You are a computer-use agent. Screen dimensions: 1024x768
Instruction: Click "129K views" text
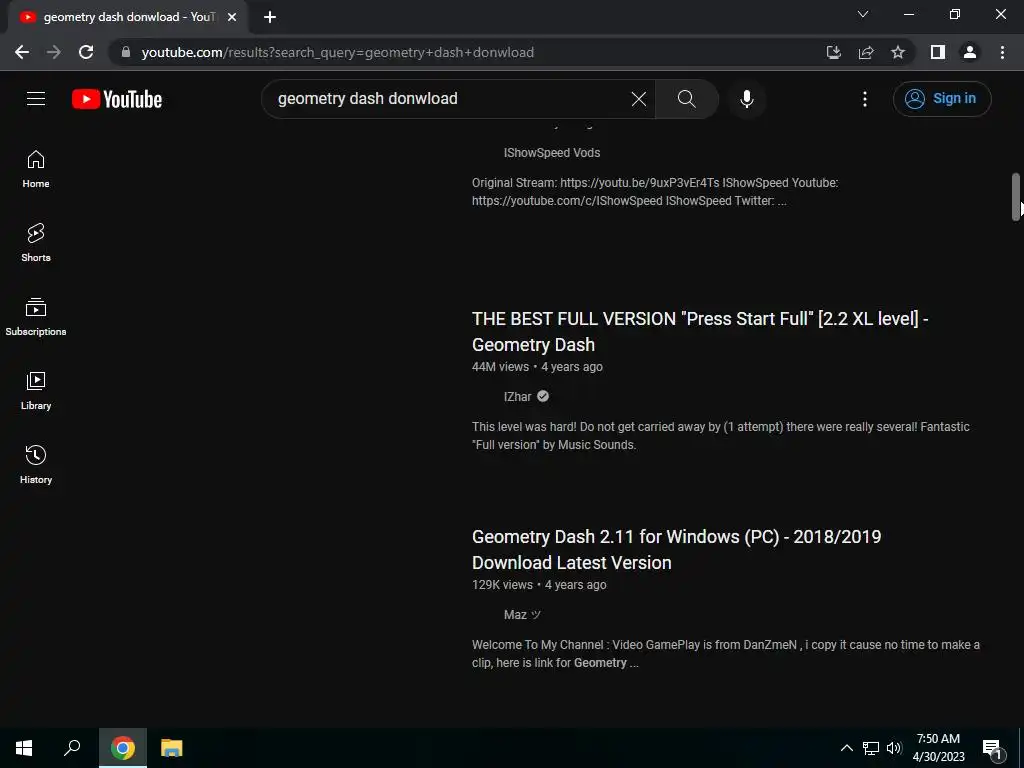(502, 584)
